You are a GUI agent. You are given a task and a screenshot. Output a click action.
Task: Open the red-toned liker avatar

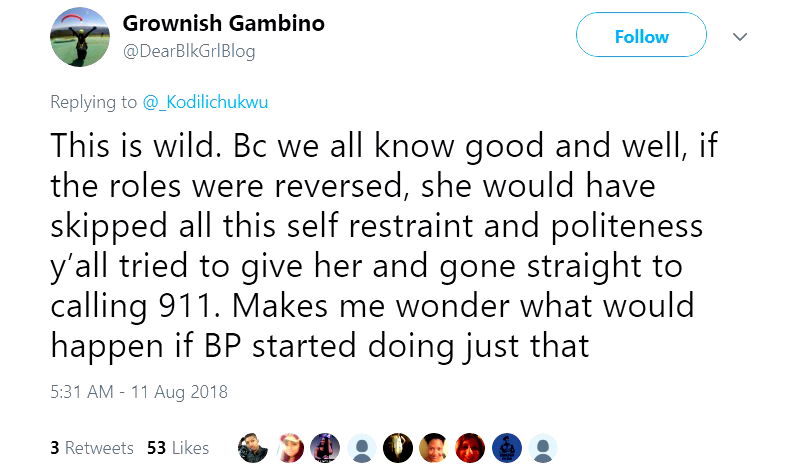coord(469,448)
